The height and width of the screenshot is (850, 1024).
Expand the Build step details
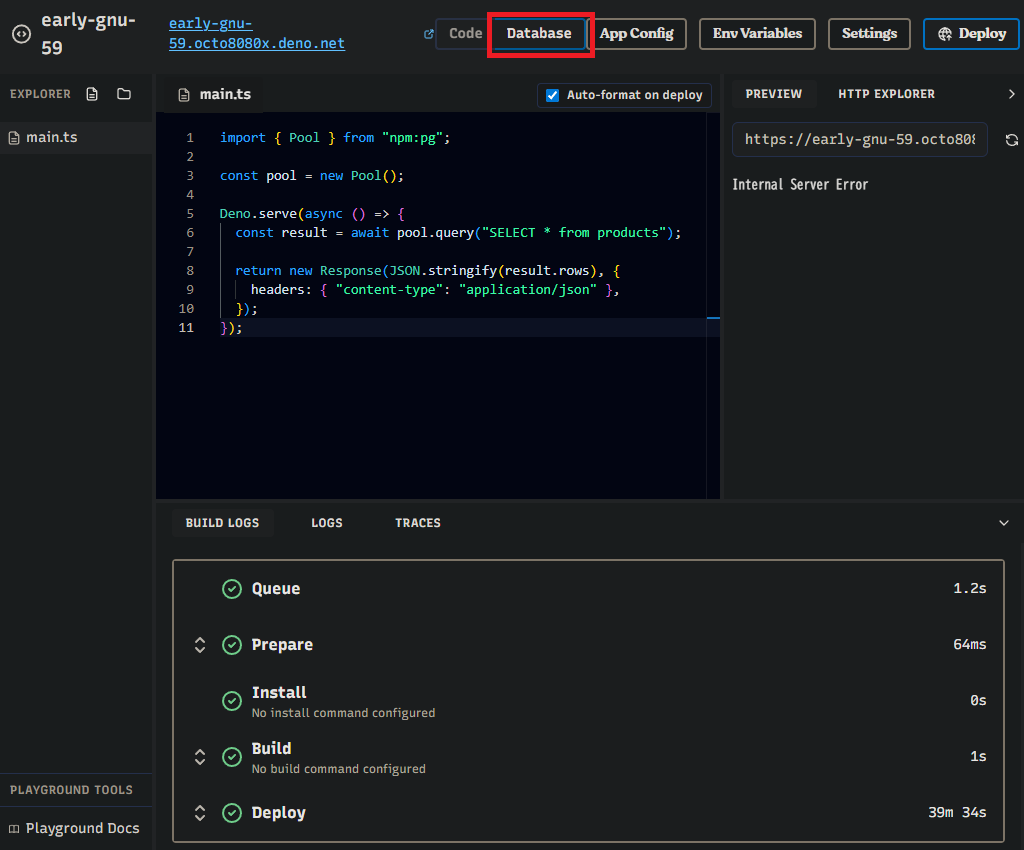tap(200, 757)
